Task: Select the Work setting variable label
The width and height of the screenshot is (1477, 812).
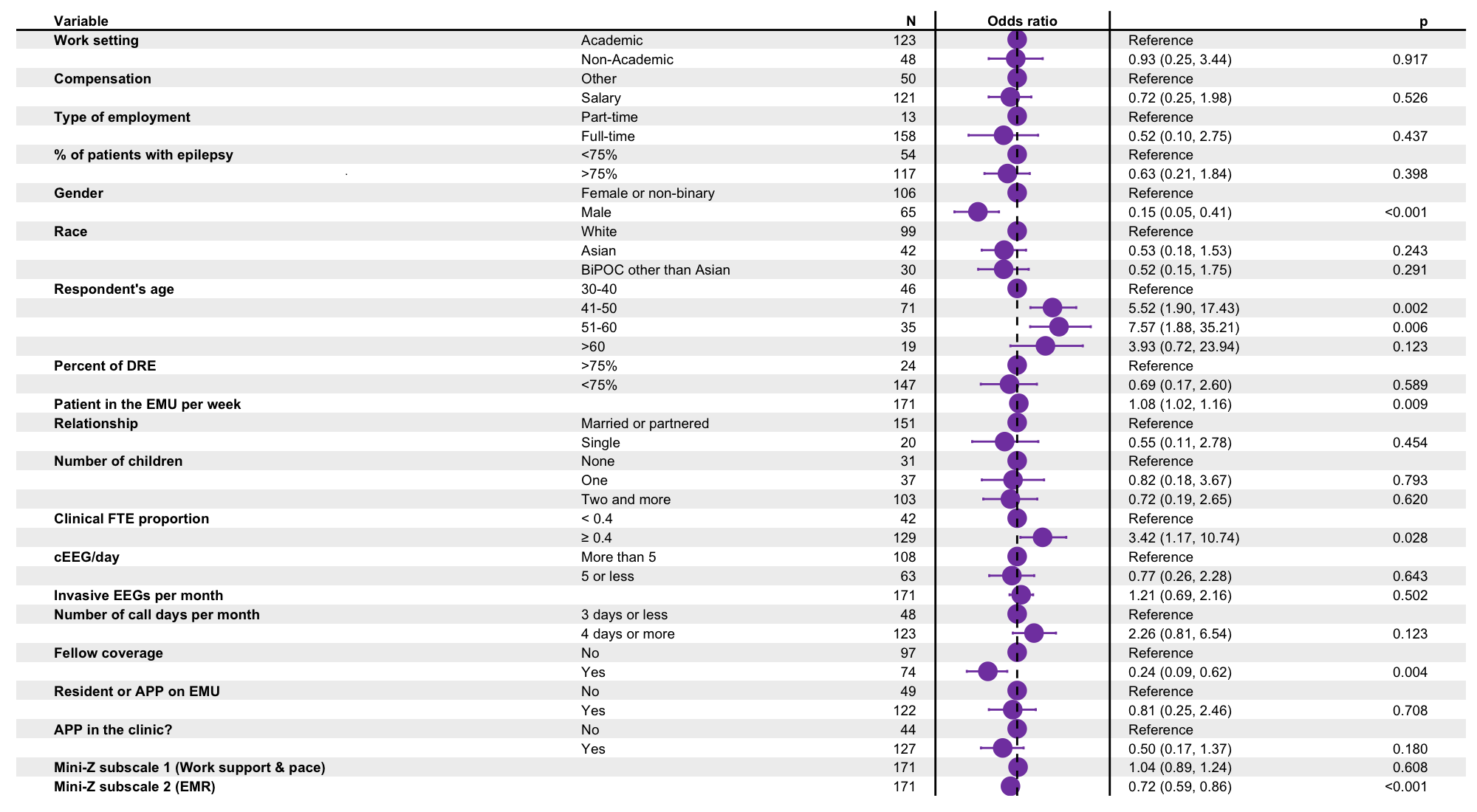Action: tap(96, 41)
